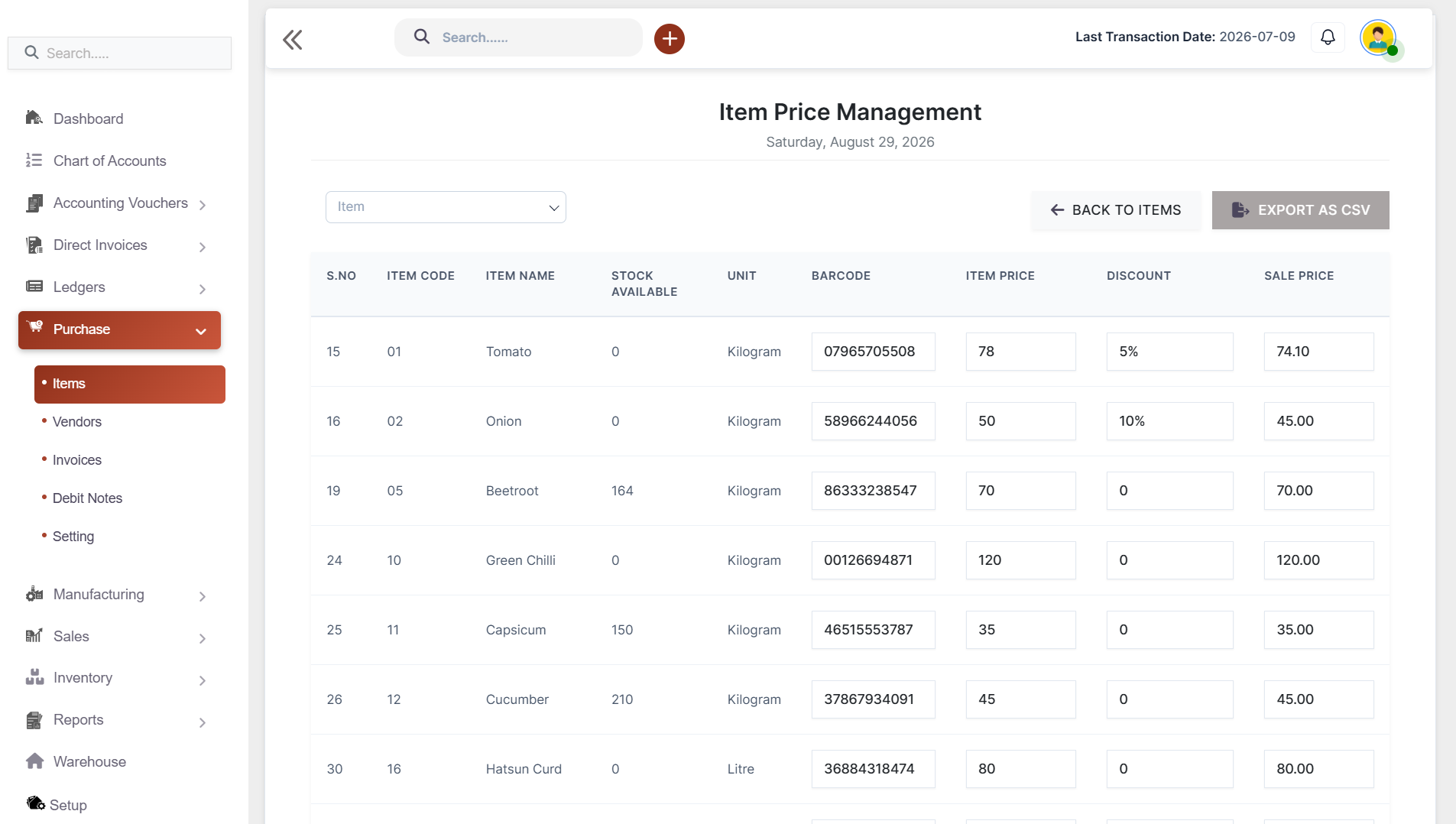
Task: Click Direct Invoices icon
Action: (34, 245)
